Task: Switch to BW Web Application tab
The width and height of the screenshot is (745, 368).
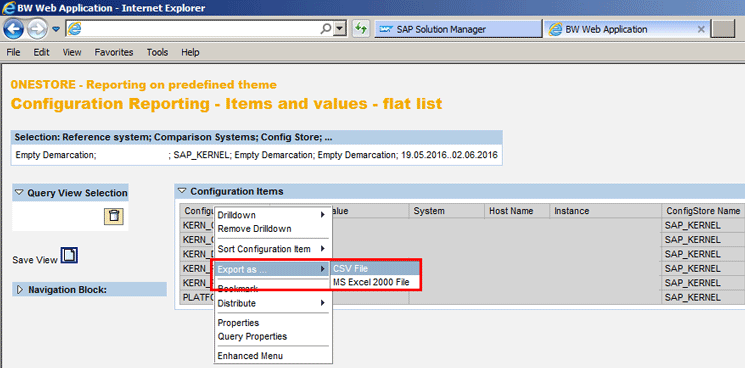Action: [x=626, y=29]
